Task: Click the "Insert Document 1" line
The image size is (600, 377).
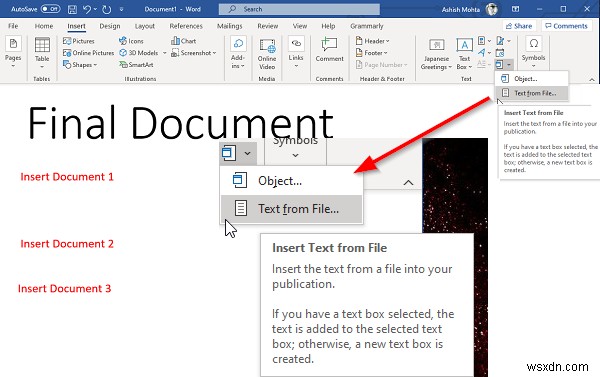Action: tap(67, 177)
